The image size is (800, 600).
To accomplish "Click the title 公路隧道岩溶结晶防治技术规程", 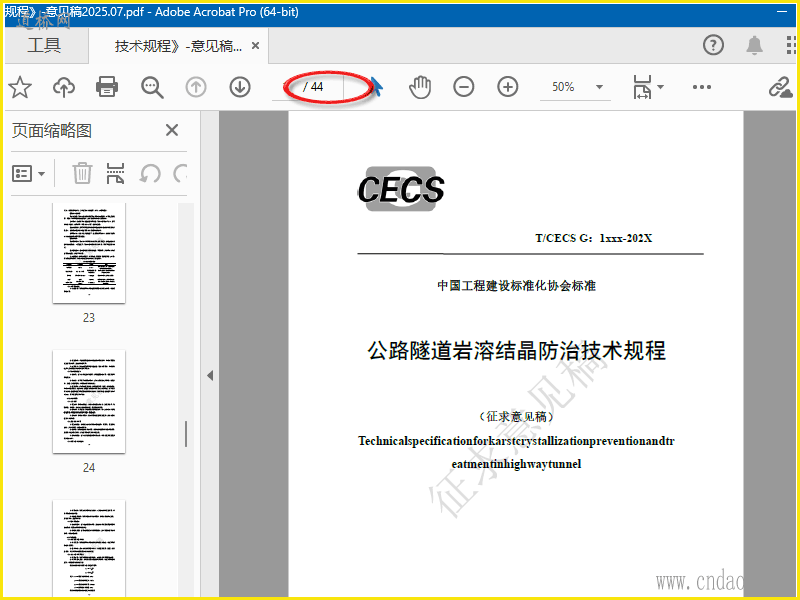I will point(516,351).
